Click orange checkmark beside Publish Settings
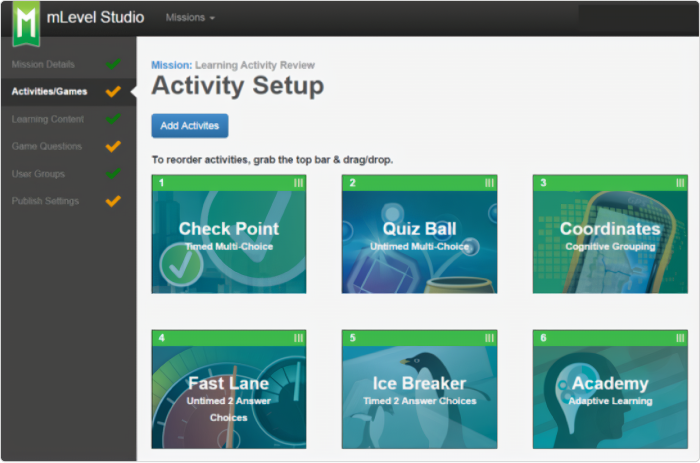Viewport: 700px width, 463px height. click(x=113, y=200)
